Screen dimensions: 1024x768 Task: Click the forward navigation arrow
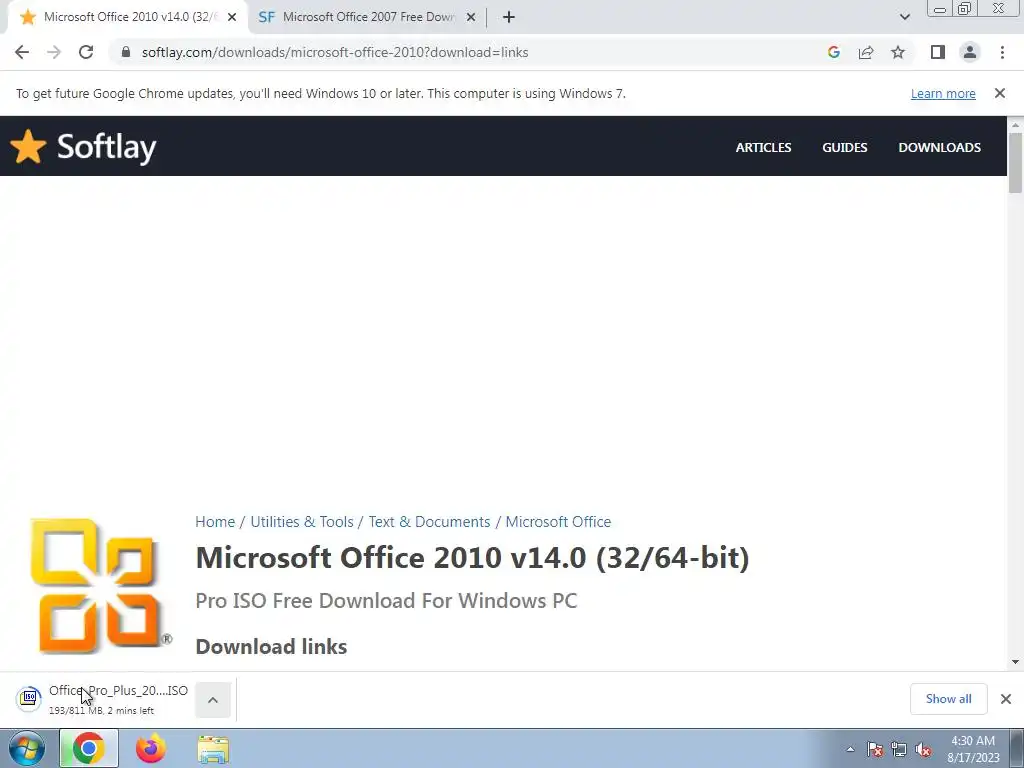54,52
